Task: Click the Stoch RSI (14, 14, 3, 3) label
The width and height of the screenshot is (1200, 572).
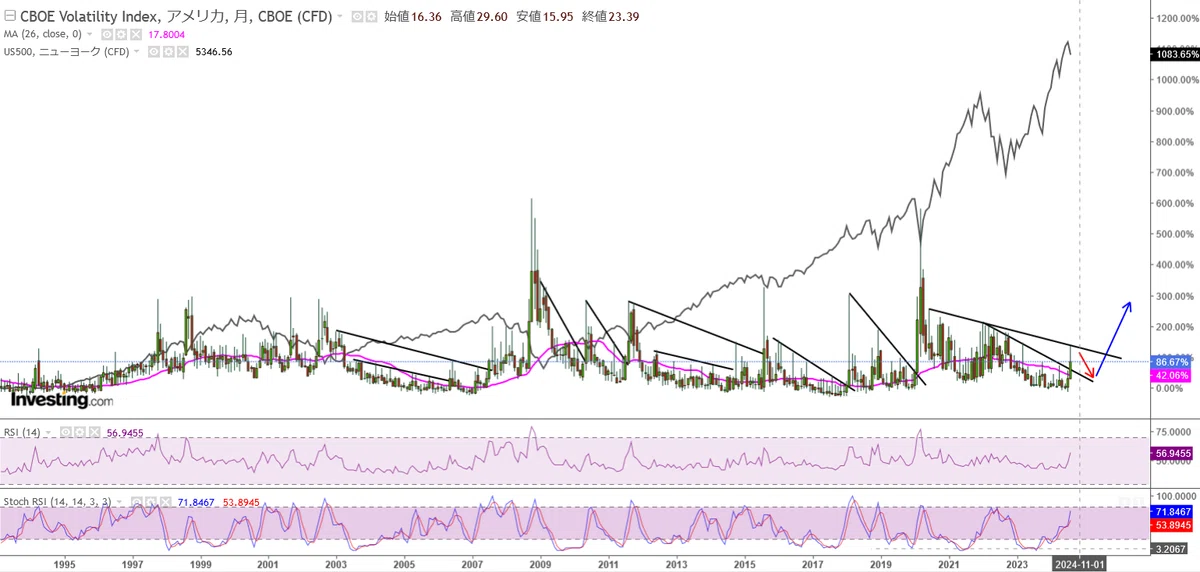Action: pos(57,502)
